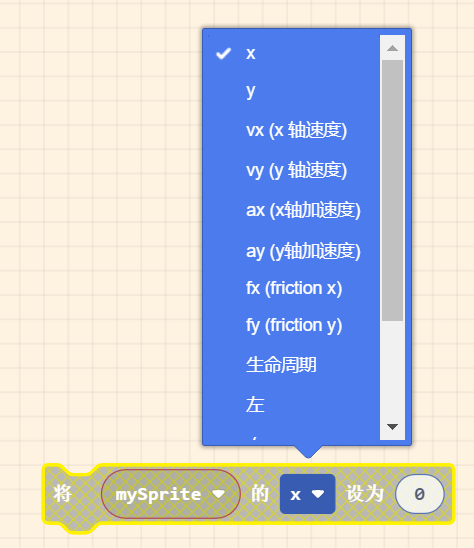This screenshot has height=548, width=474.
Task: Click the dropdown list scrollbar thumb
Action: click(x=392, y=190)
